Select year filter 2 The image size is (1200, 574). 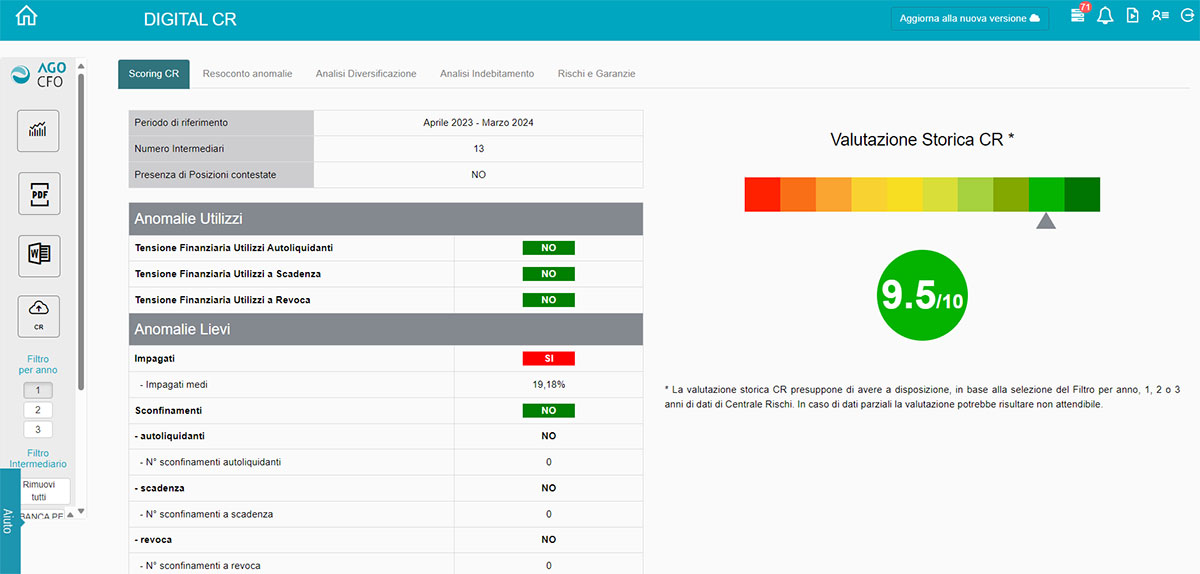point(38,410)
